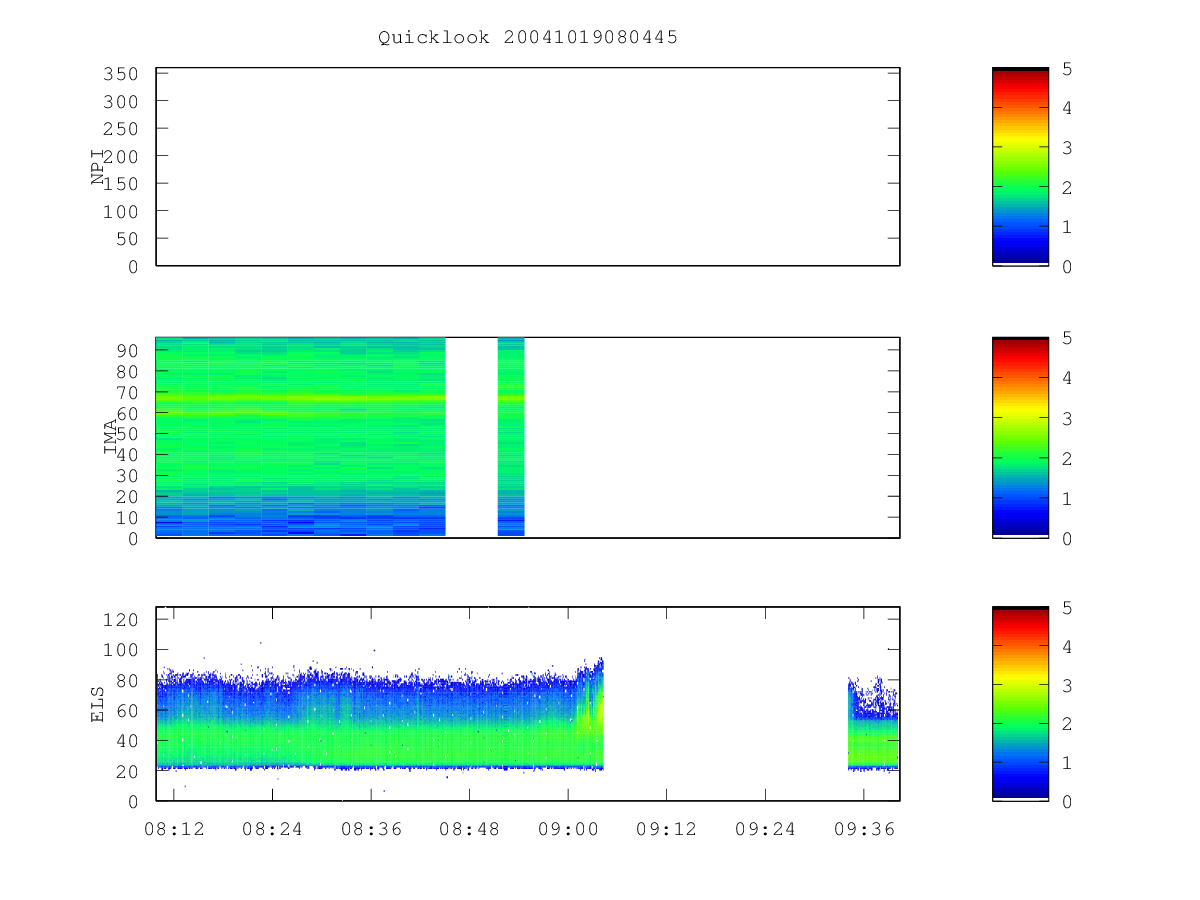The image size is (1200, 900).
Task: Click the 250 tick on NPI axis
Action: [x=122, y=129]
